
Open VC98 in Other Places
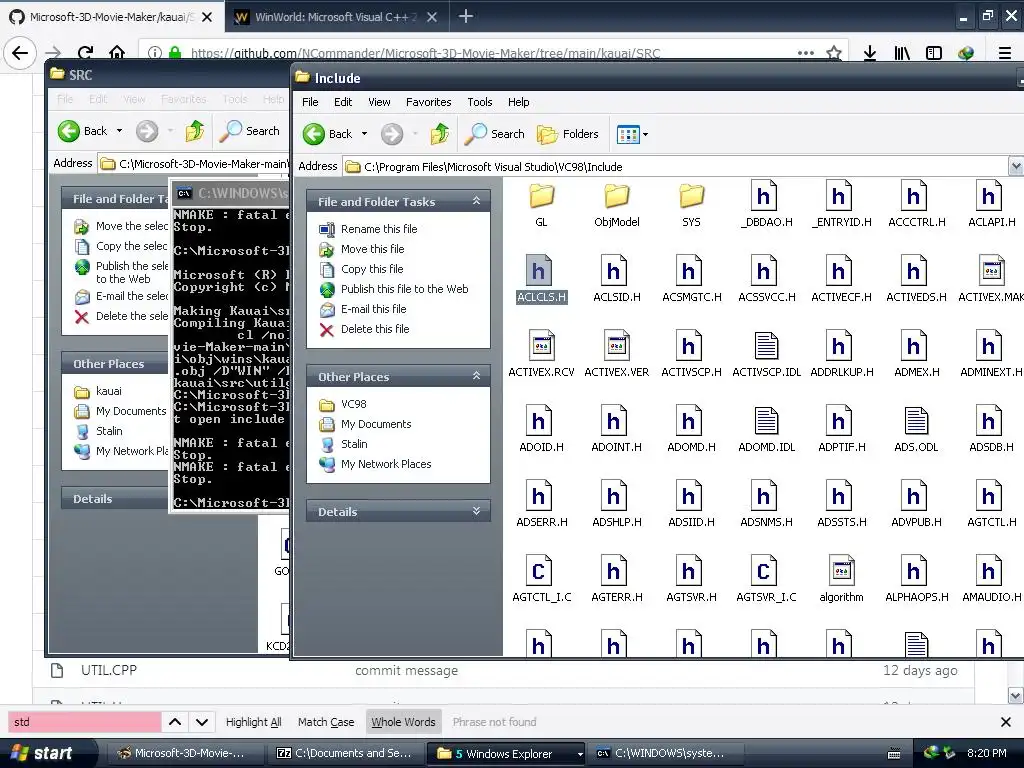tap(353, 404)
